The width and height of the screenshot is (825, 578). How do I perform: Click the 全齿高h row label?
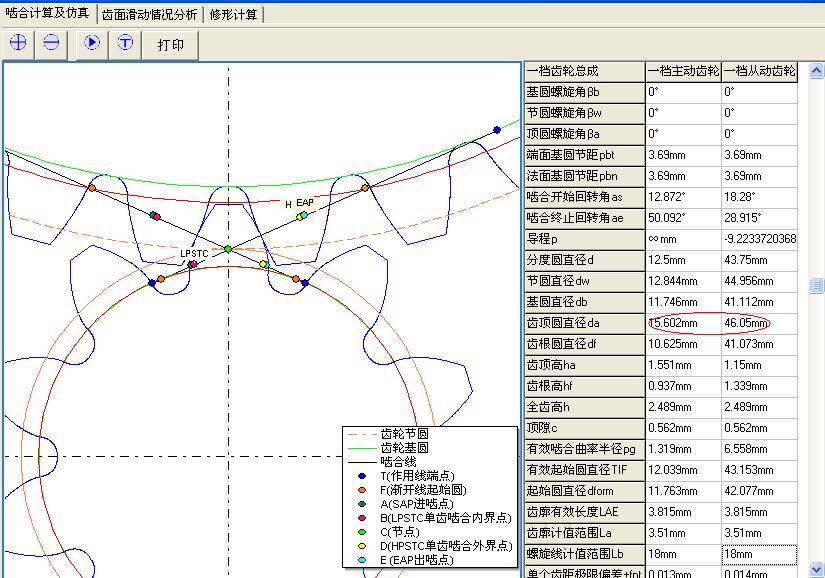point(585,408)
